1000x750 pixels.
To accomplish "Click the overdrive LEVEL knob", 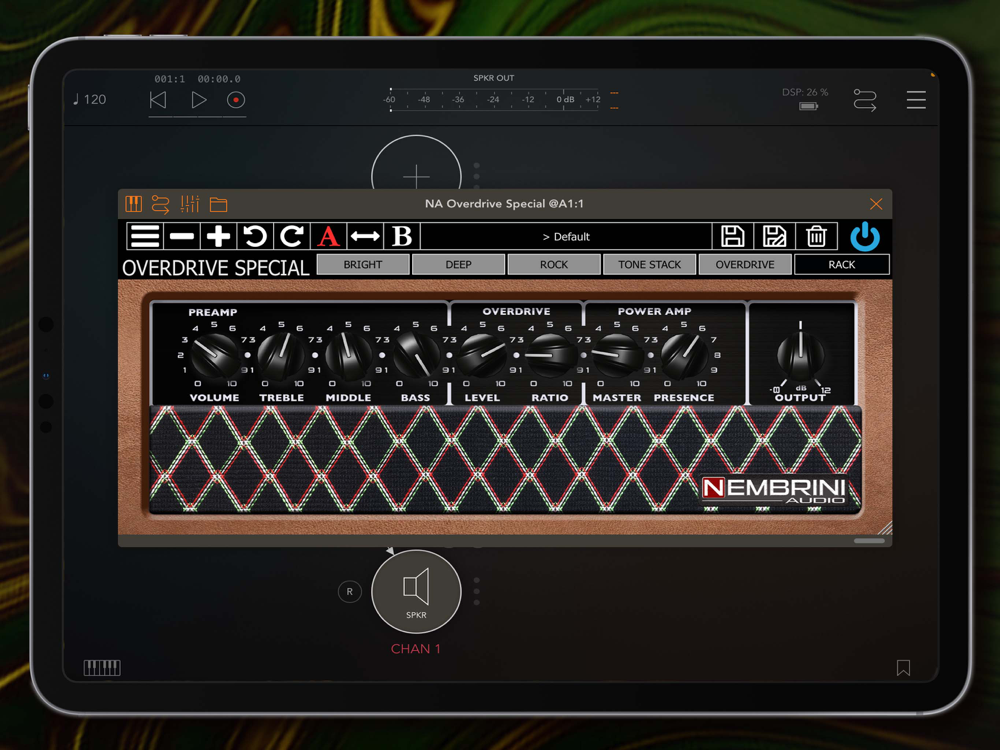I will (483, 356).
